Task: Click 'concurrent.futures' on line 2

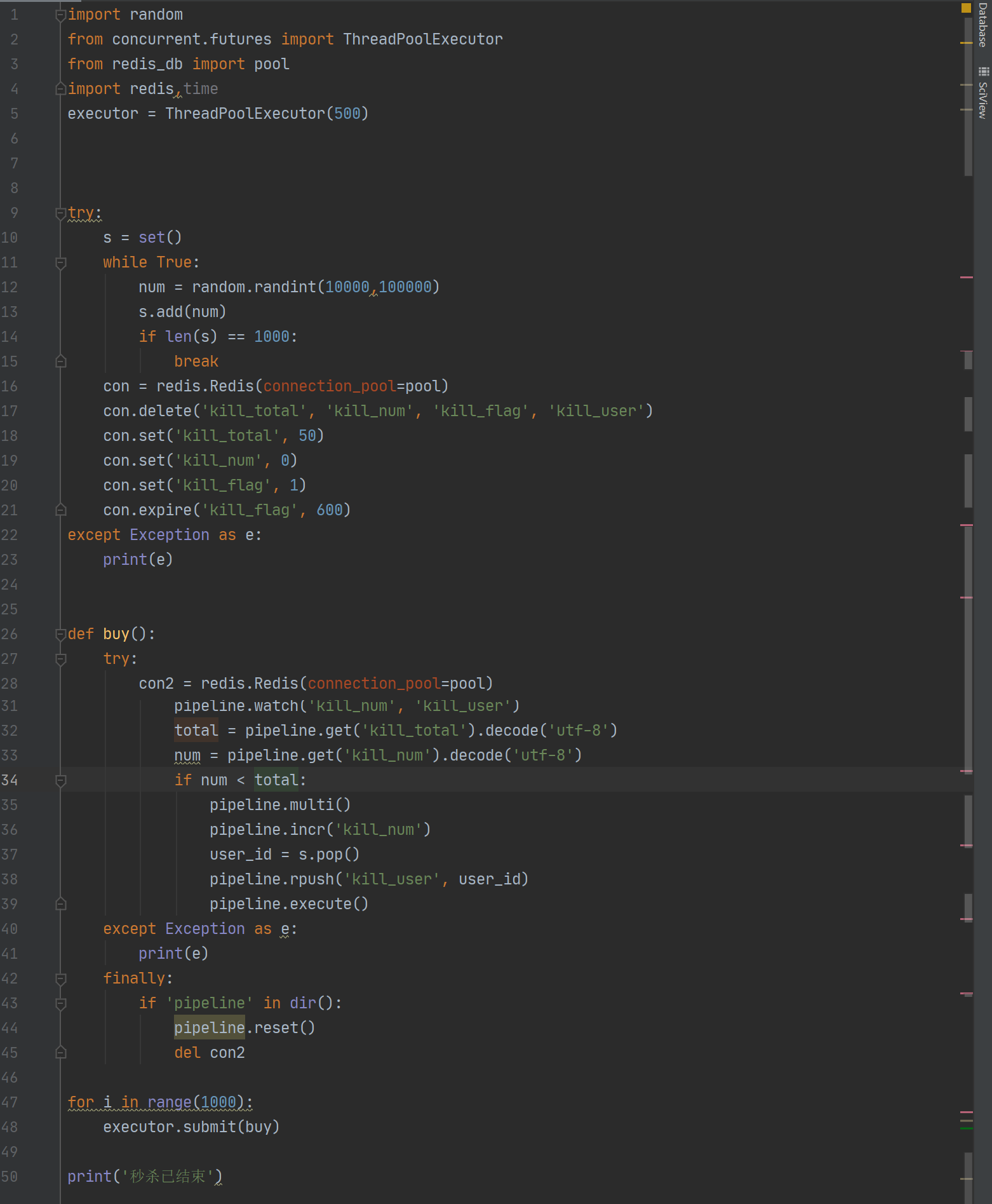Action: point(192,39)
